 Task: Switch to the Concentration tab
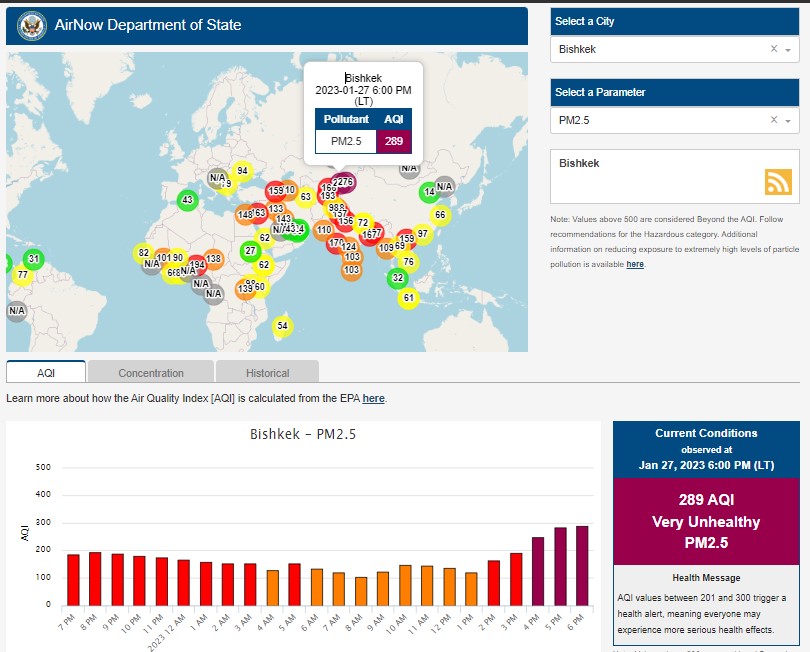pos(151,373)
